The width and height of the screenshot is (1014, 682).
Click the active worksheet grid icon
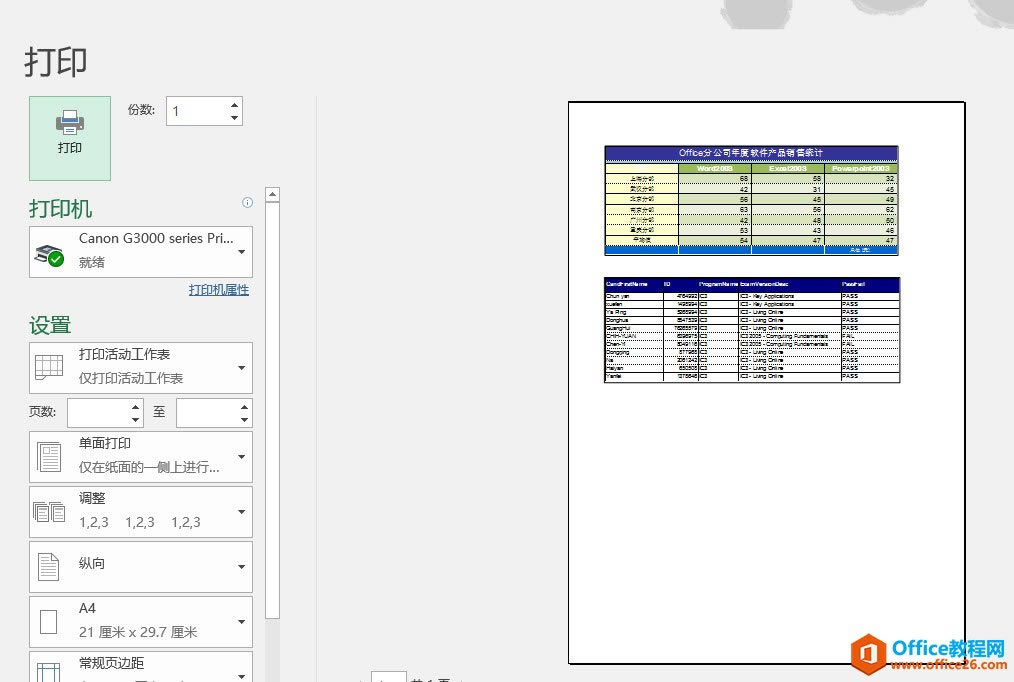click(x=49, y=367)
